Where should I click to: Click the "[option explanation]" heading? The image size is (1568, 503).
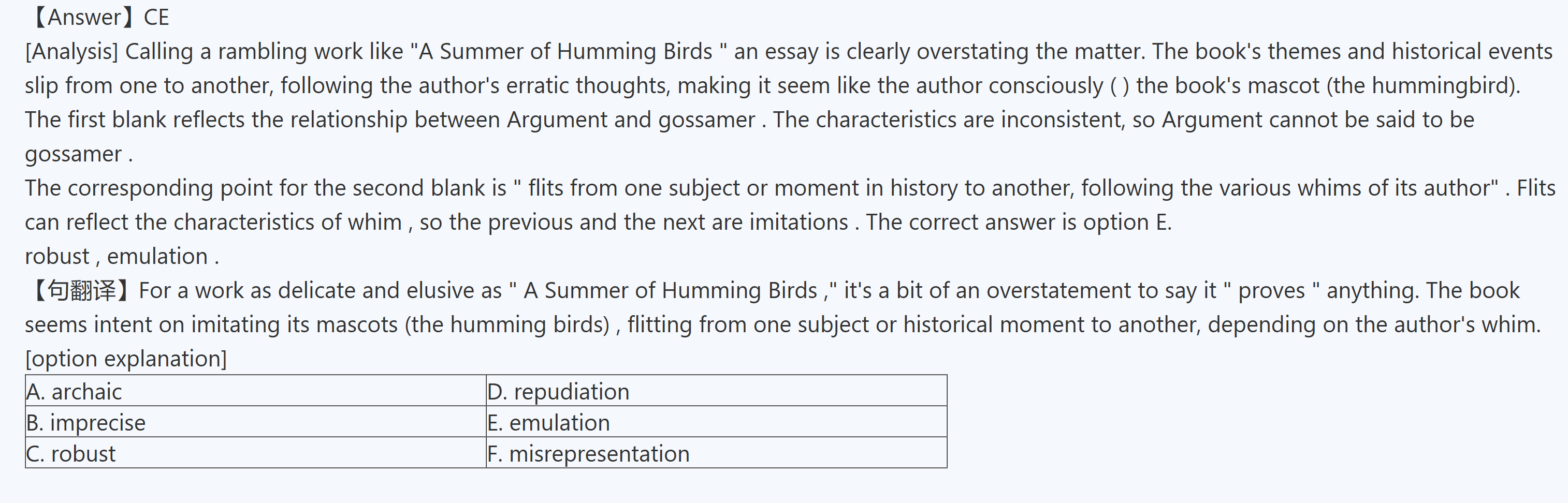point(126,358)
